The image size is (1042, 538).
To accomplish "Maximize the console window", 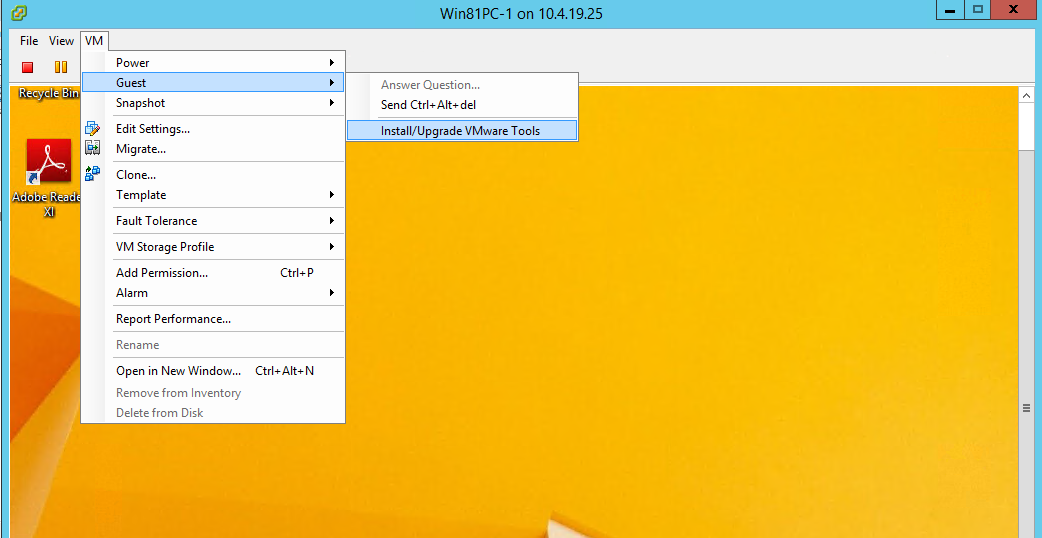I will [x=977, y=9].
